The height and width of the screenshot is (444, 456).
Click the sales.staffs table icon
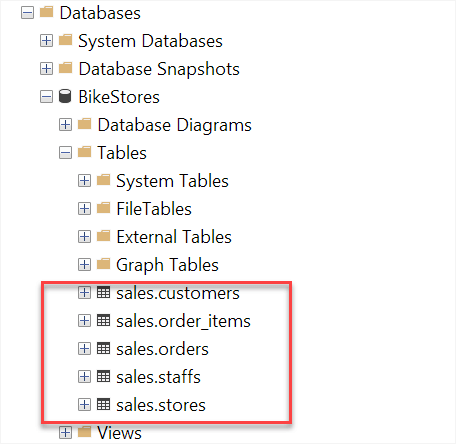click(103, 377)
